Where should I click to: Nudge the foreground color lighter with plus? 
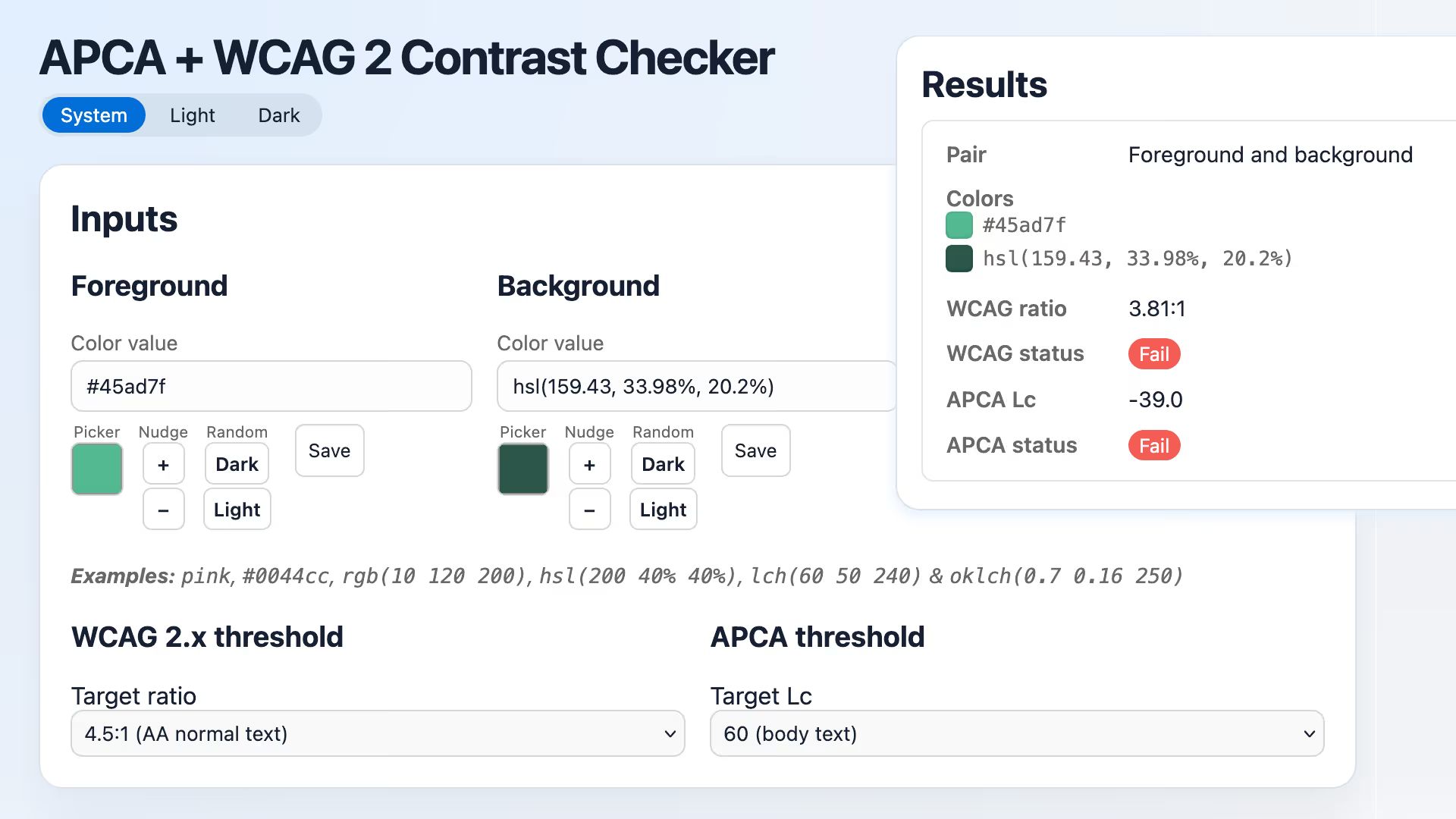(x=163, y=463)
